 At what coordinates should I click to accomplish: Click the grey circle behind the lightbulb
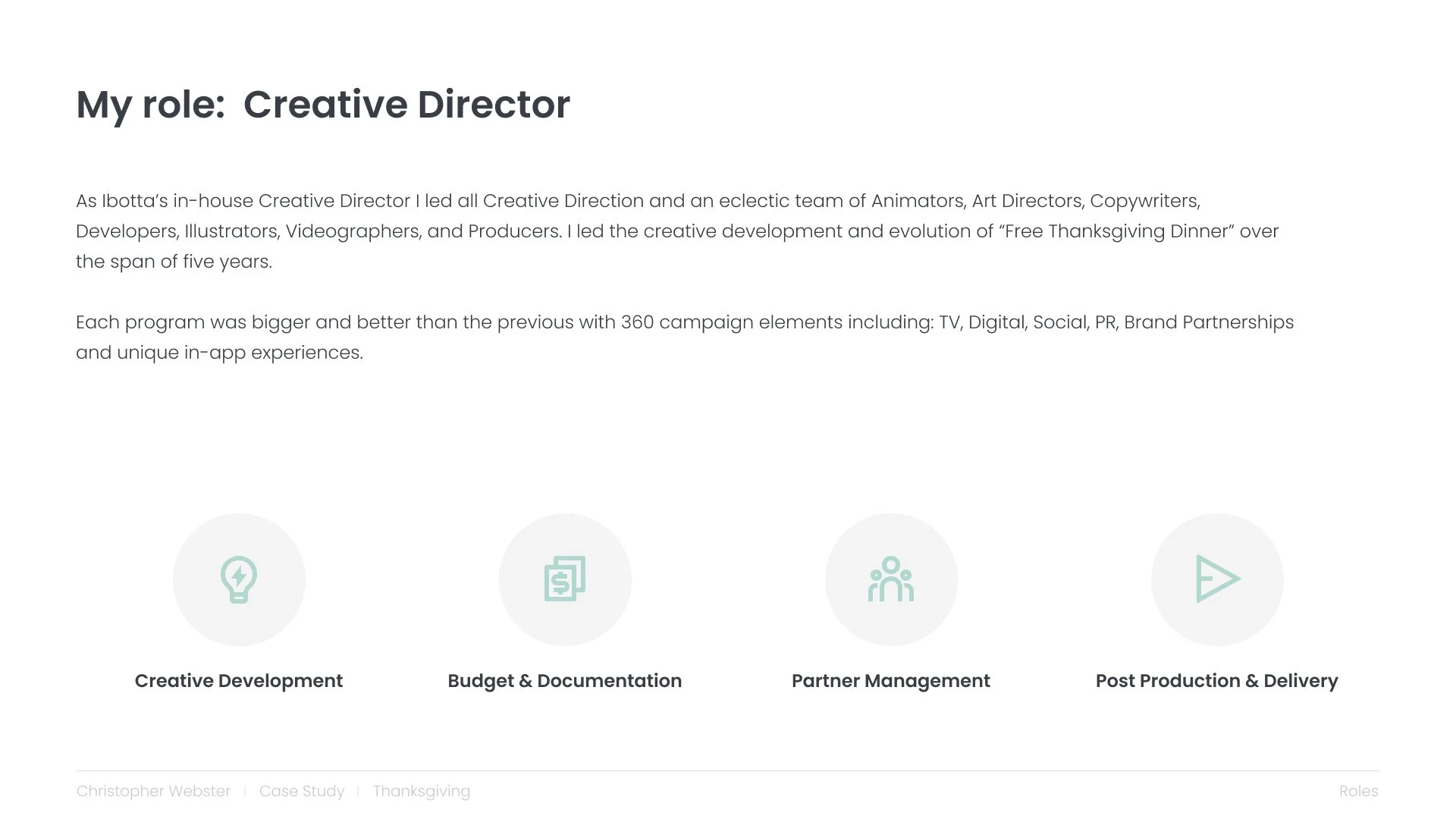pyautogui.click(x=239, y=579)
